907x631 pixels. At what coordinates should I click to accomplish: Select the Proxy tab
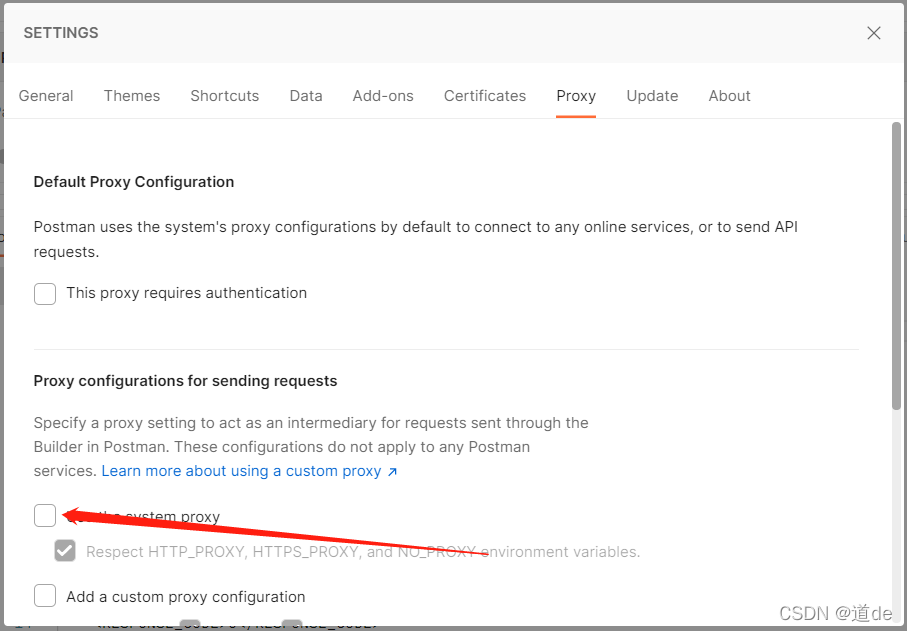tap(576, 95)
